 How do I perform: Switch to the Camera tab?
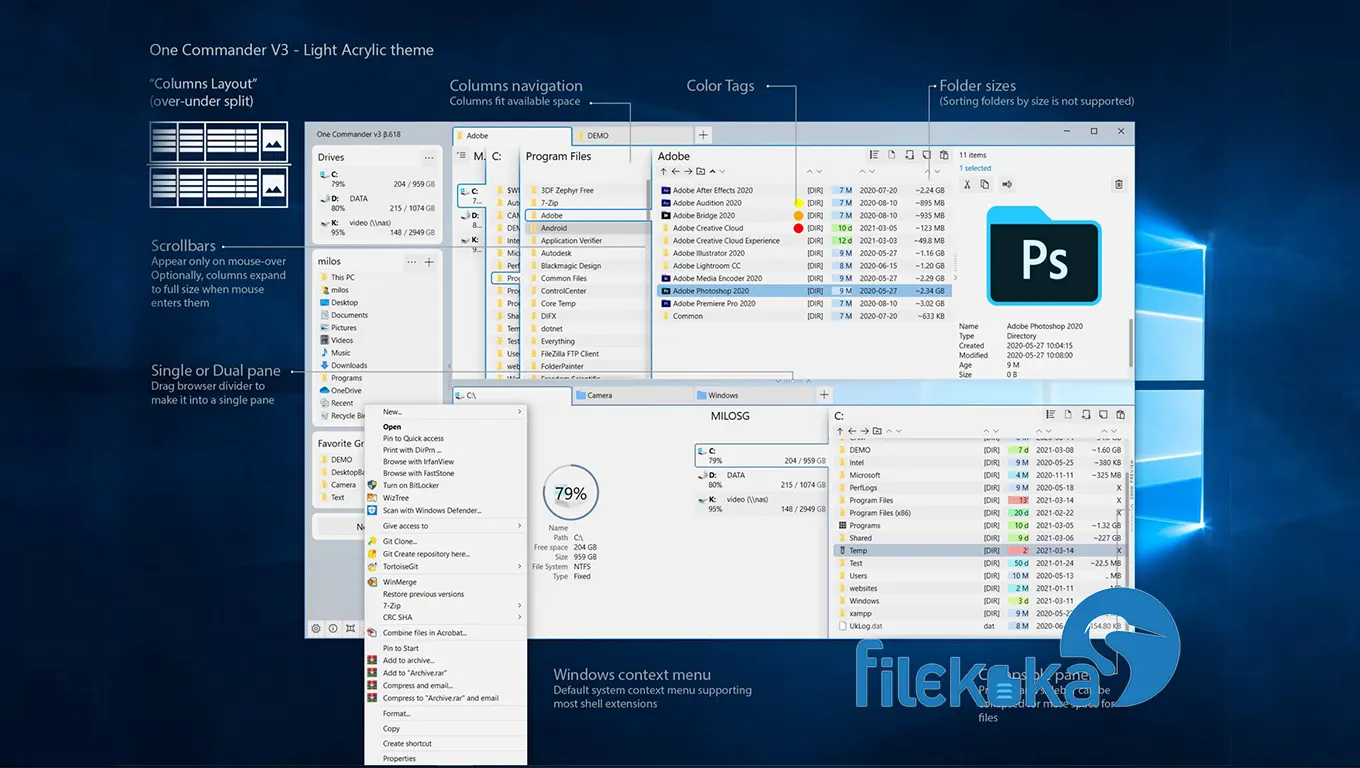pyautogui.click(x=634, y=395)
